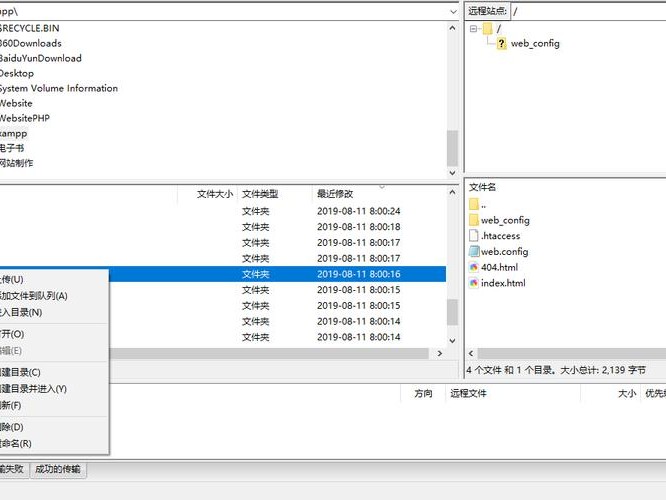Select web_config text in remote tree

[x=535, y=43]
